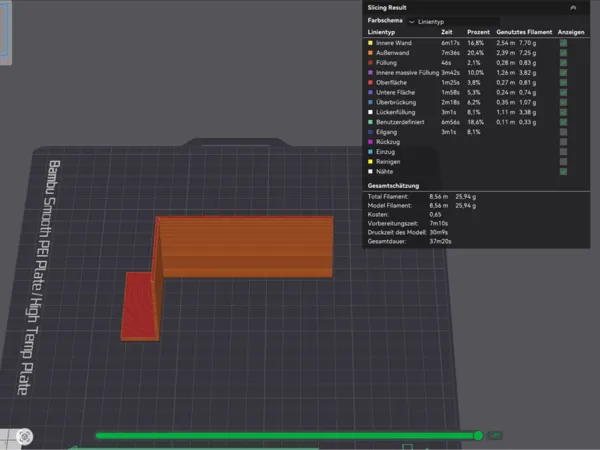600x450 pixels.
Task: Click the Zeit column header
Action: click(447, 32)
